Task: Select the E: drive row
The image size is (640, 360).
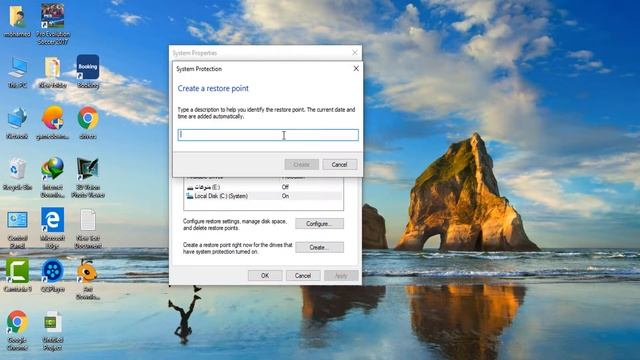Action: click(x=264, y=187)
